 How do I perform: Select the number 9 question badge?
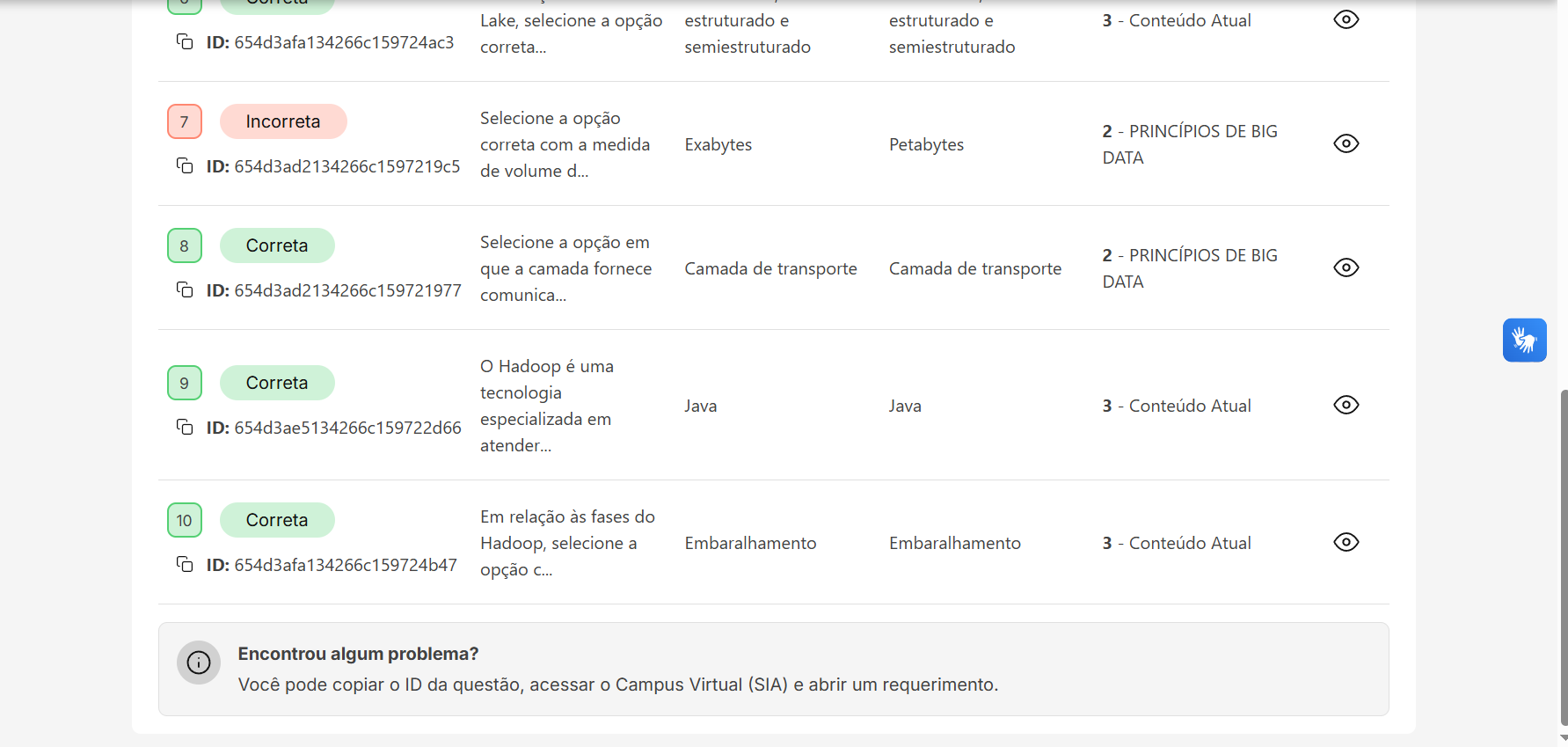click(185, 383)
